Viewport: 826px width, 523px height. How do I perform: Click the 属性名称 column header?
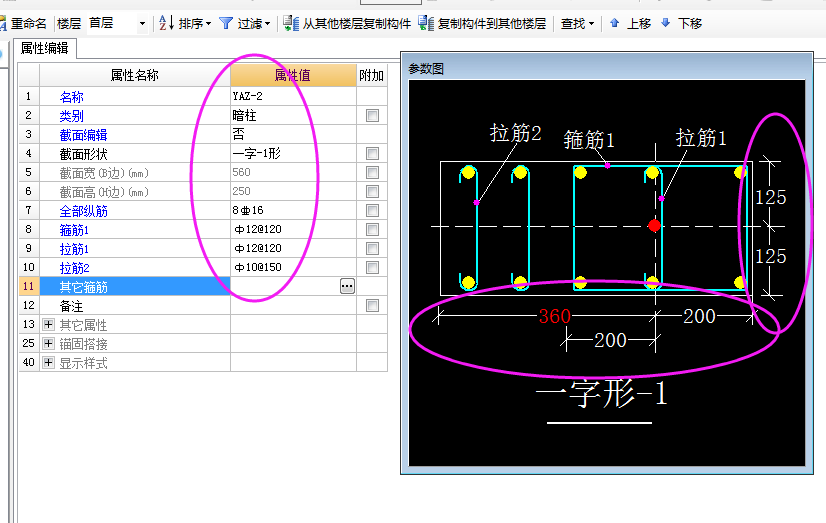click(x=135, y=75)
